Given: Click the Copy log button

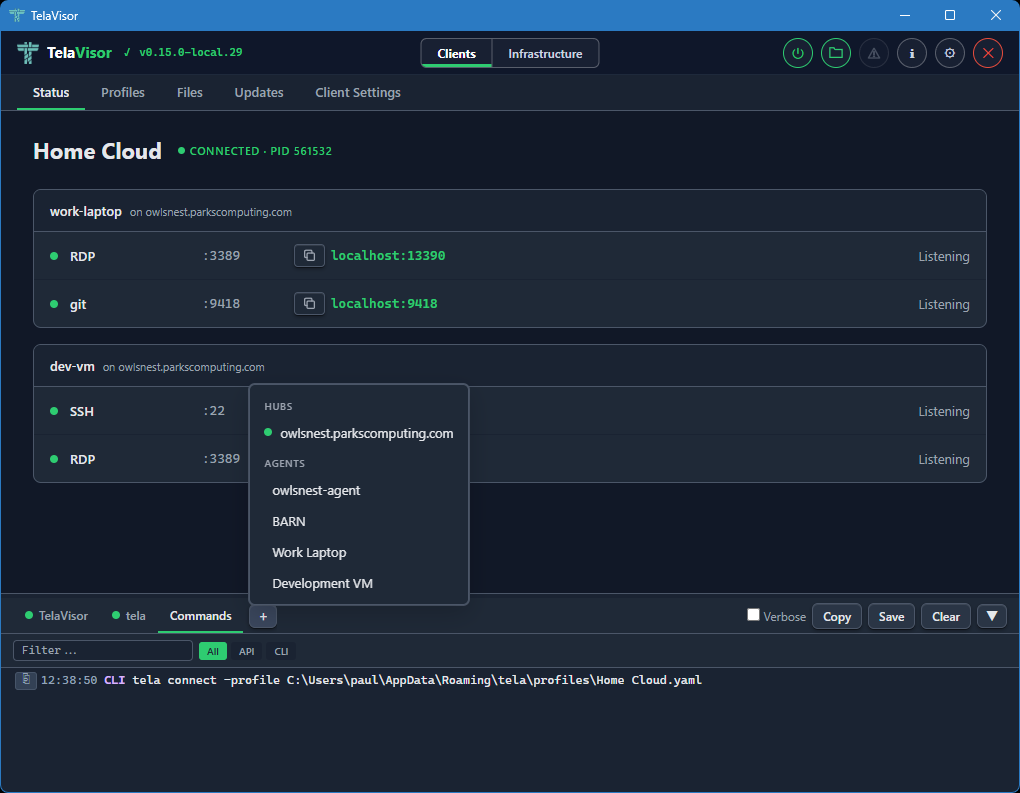Looking at the screenshot, I should tap(837, 617).
